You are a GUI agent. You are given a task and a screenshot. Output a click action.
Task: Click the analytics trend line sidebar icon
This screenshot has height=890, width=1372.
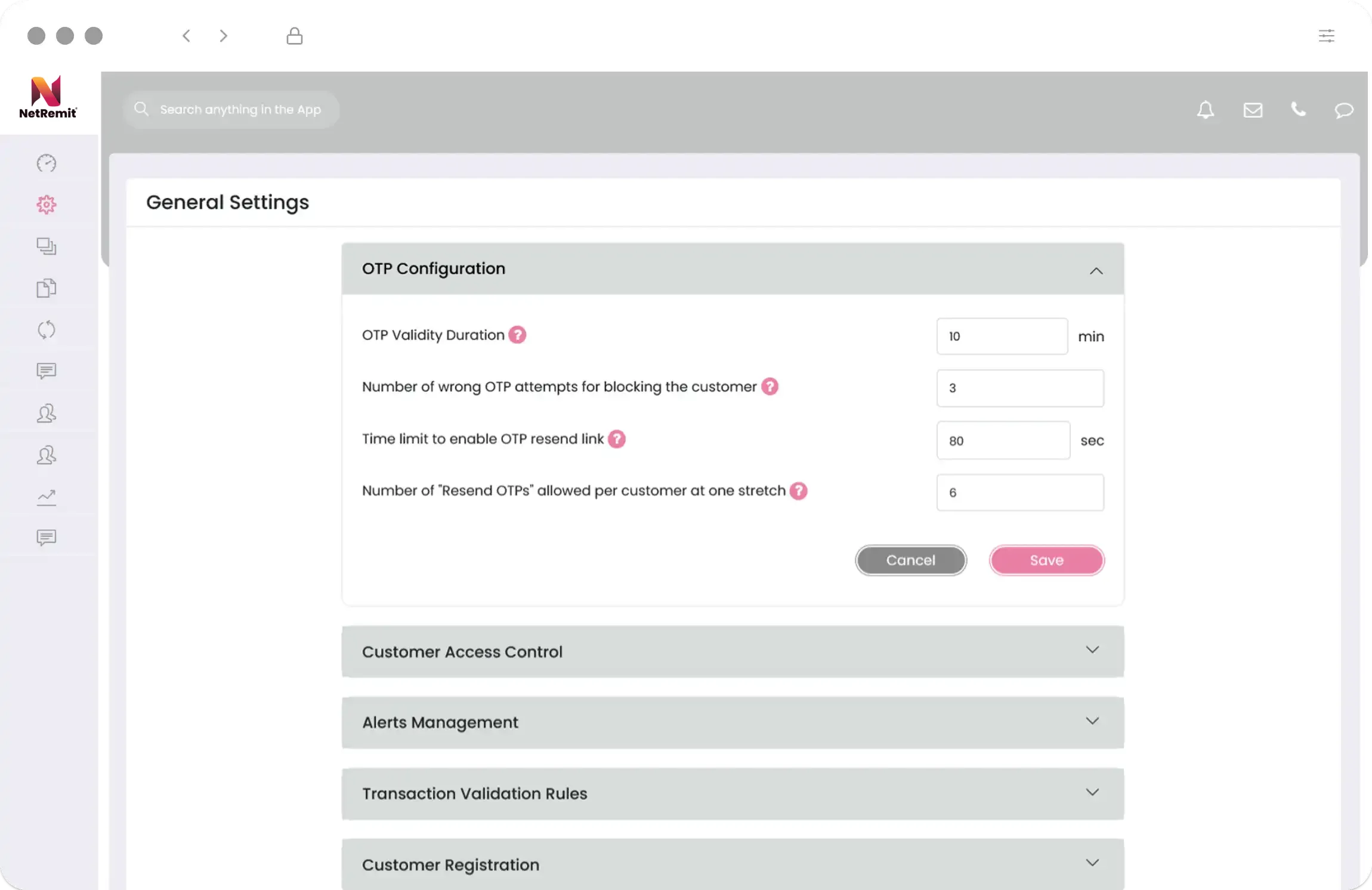coord(47,497)
